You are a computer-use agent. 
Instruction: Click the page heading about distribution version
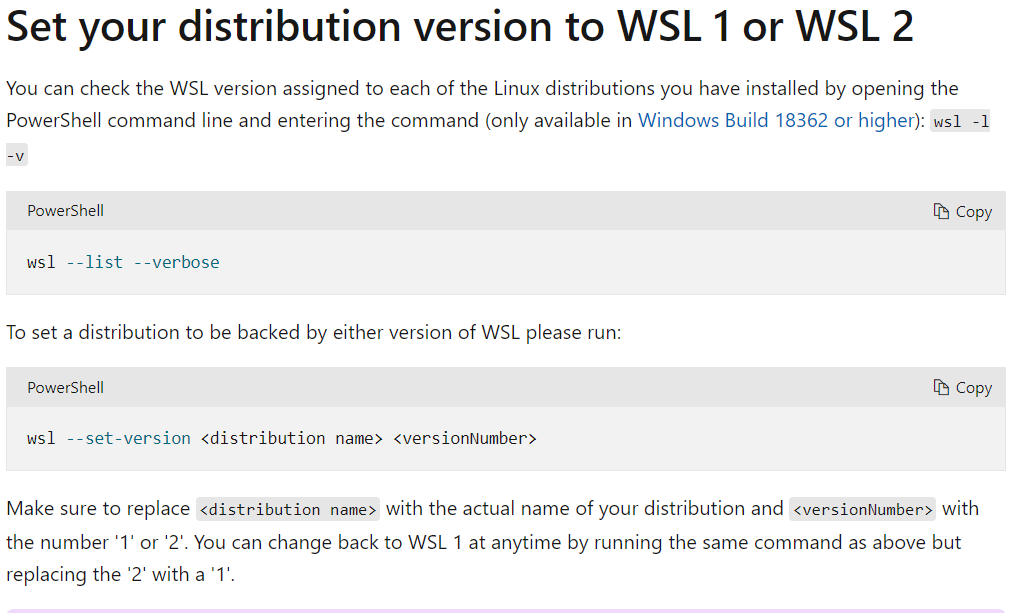tap(459, 27)
